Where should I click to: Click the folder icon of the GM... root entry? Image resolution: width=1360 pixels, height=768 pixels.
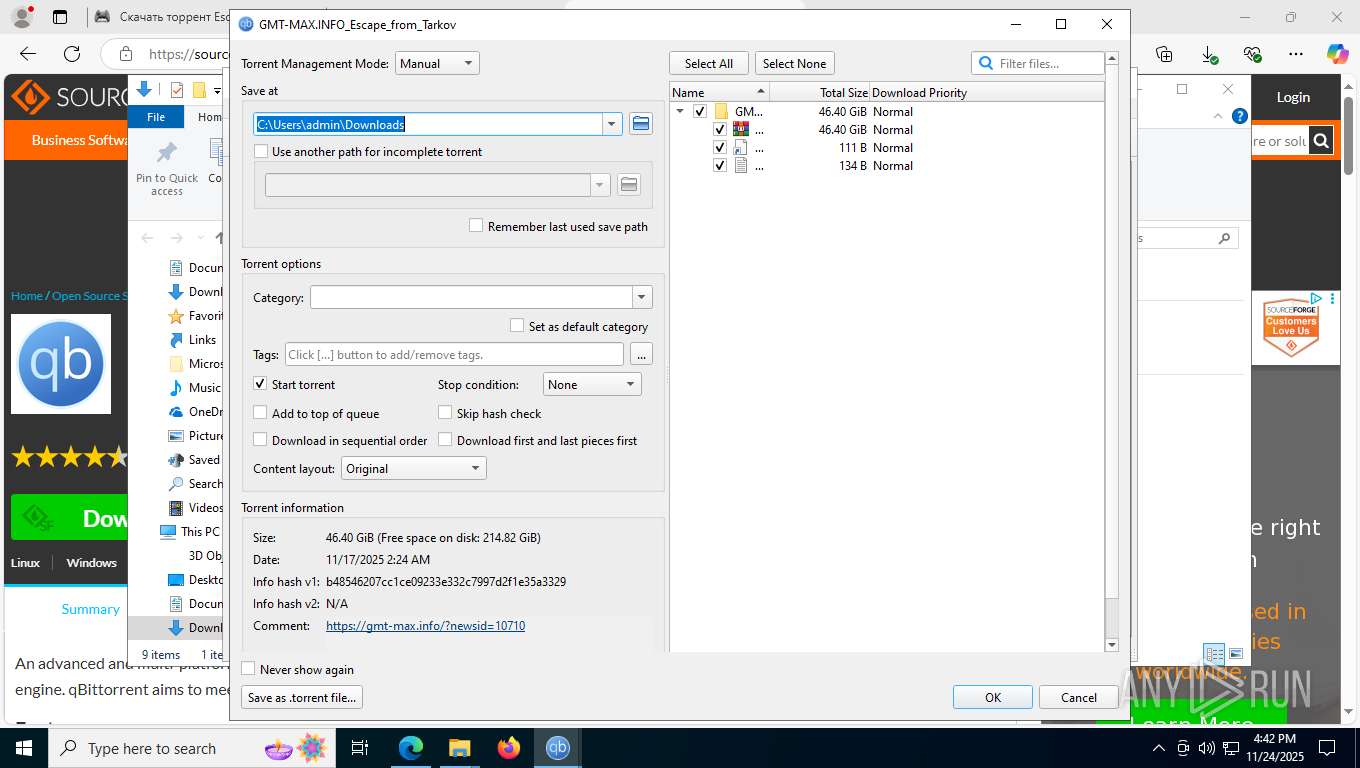(x=721, y=112)
